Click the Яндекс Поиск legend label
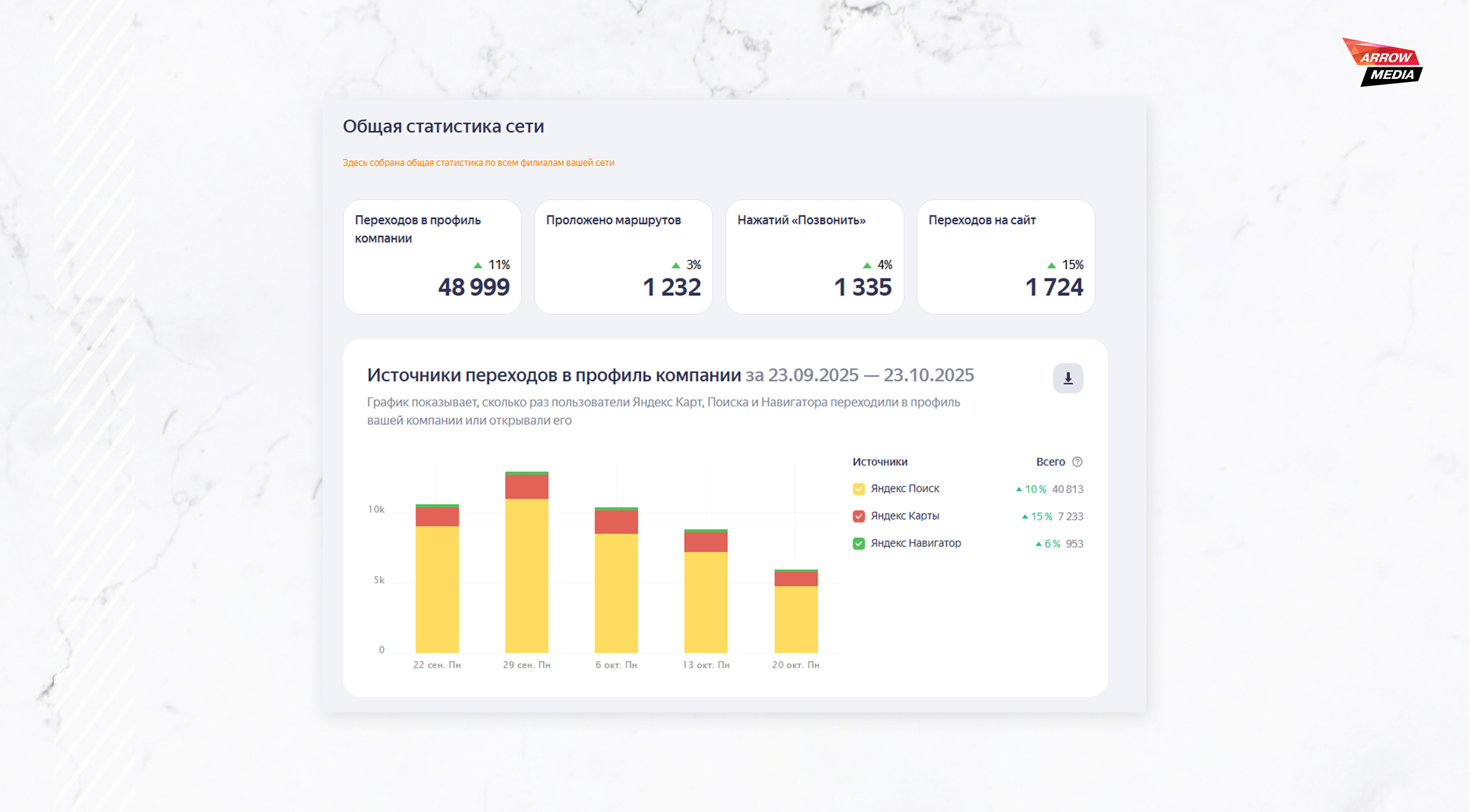This screenshot has width=1469, height=812. point(905,489)
